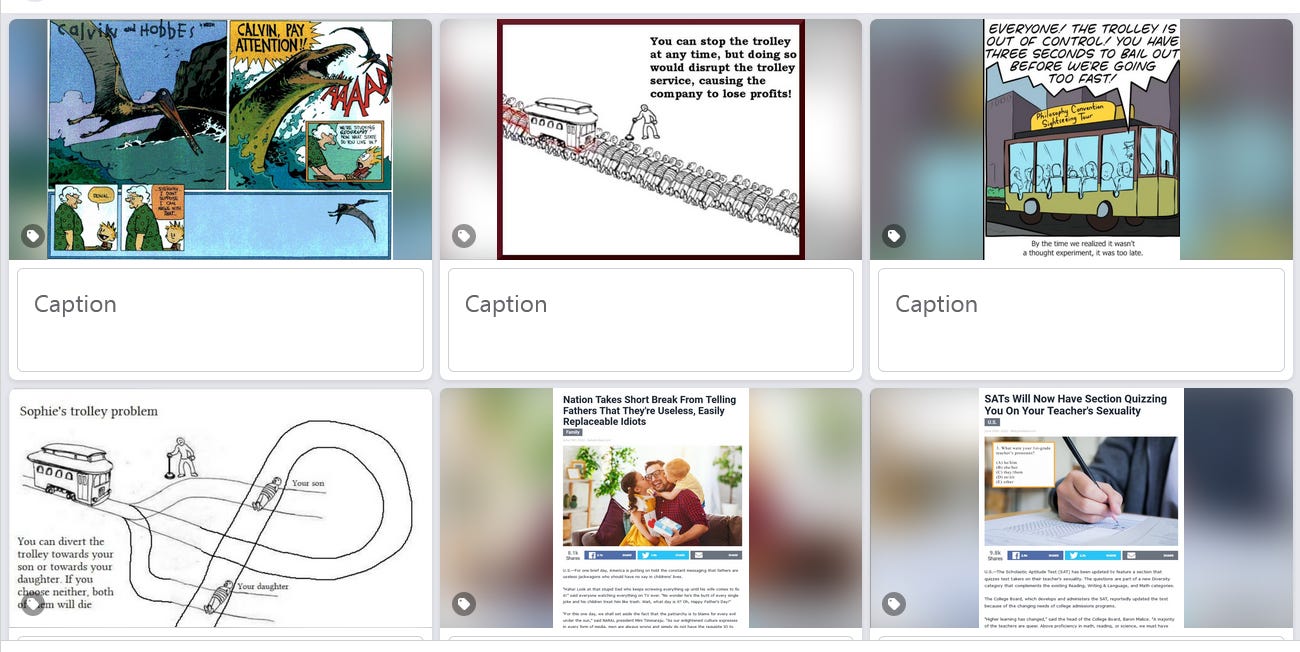This screenshot has height=652, width=1300.
Task: Click the 'Sophie's trolley problem' title text
Action: (x=89, y=411)
